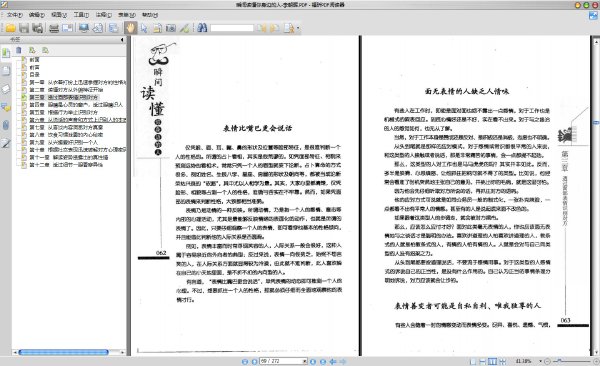This screenshot has width=600, height=366.
Task: Open the 编辑 menu
Action: point(37,15)
